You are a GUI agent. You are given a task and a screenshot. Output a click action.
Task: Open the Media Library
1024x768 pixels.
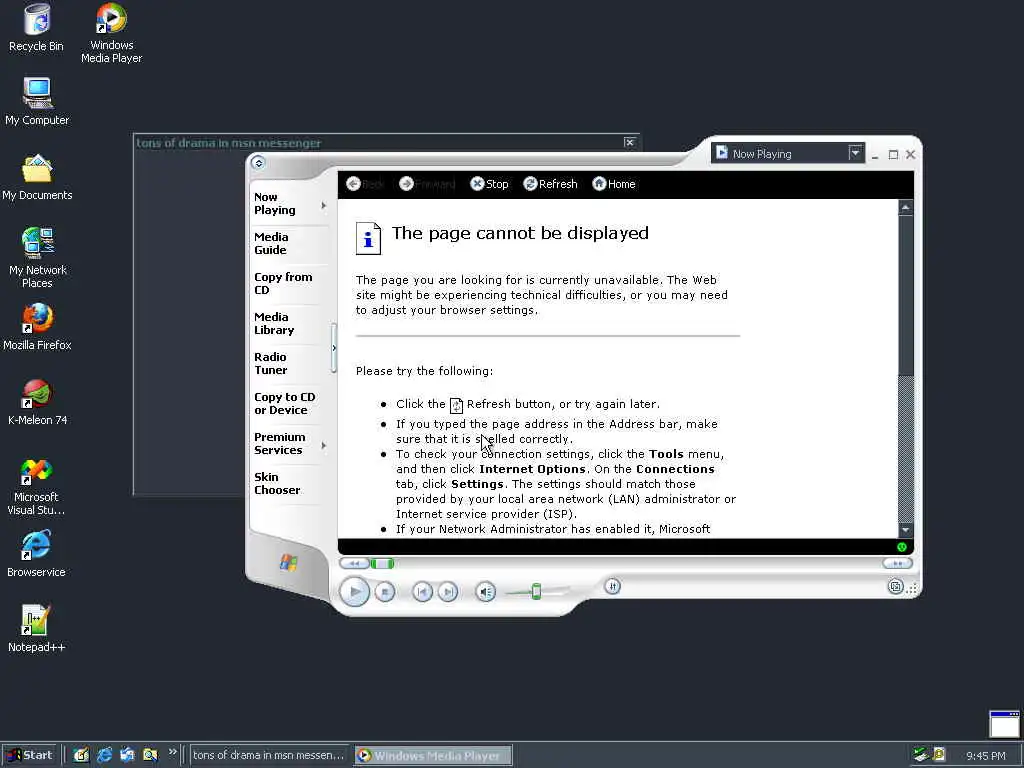(x=285, y=323)
